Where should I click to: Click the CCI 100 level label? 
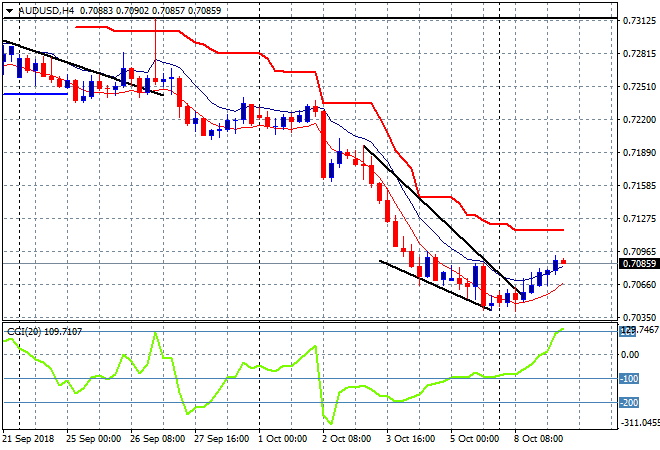tap(629, 330)
